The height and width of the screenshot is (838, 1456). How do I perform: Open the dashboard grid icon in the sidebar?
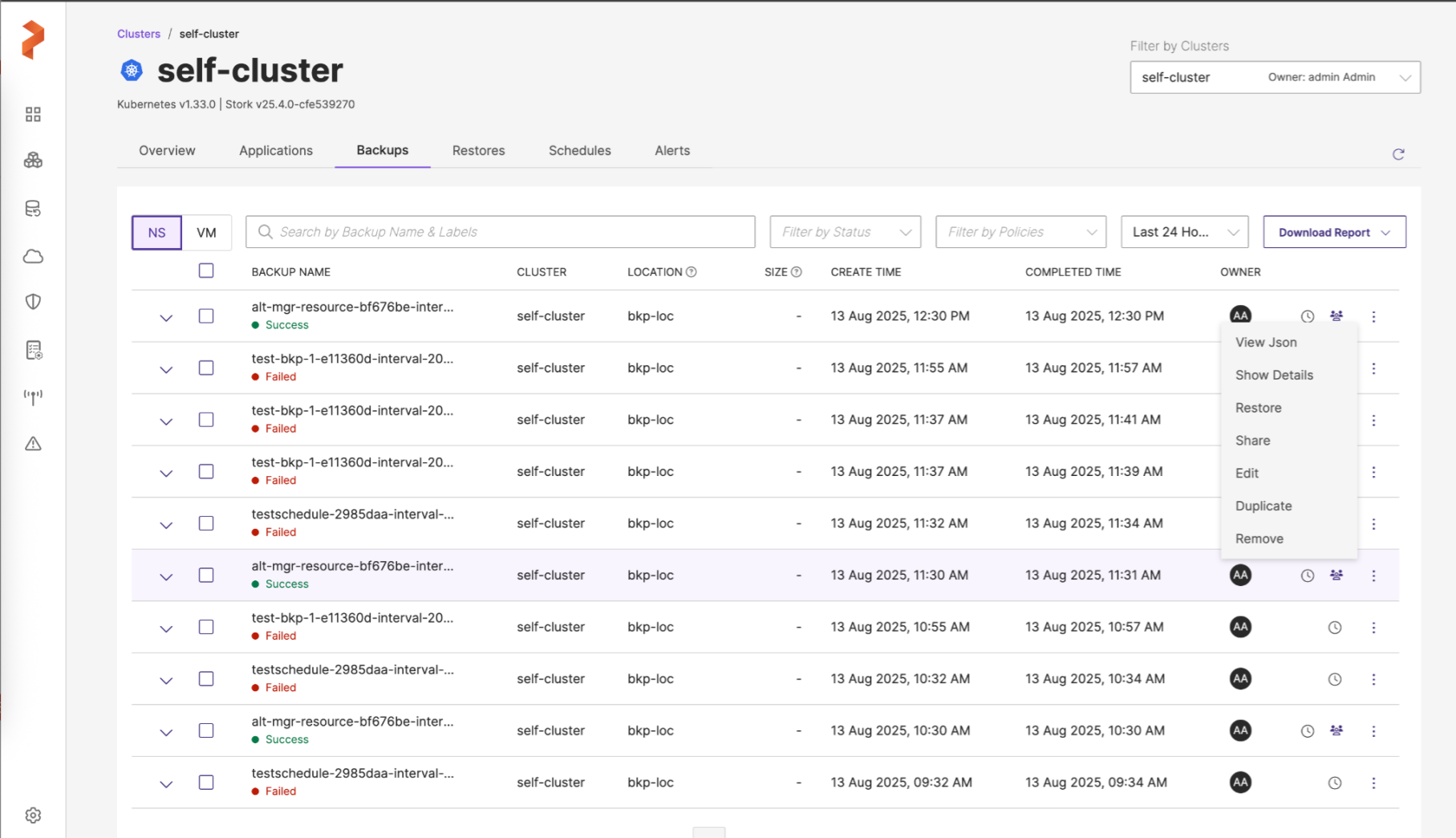33,115
